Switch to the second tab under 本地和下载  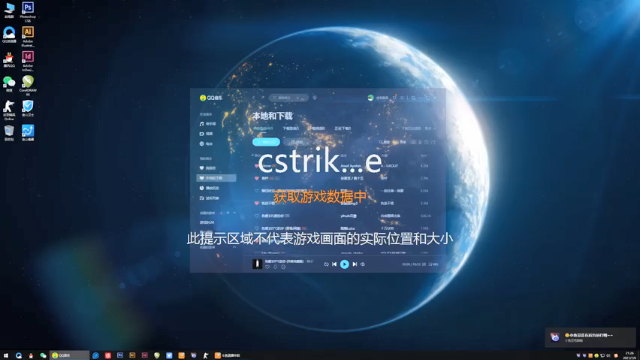click(x=291, y=129)
